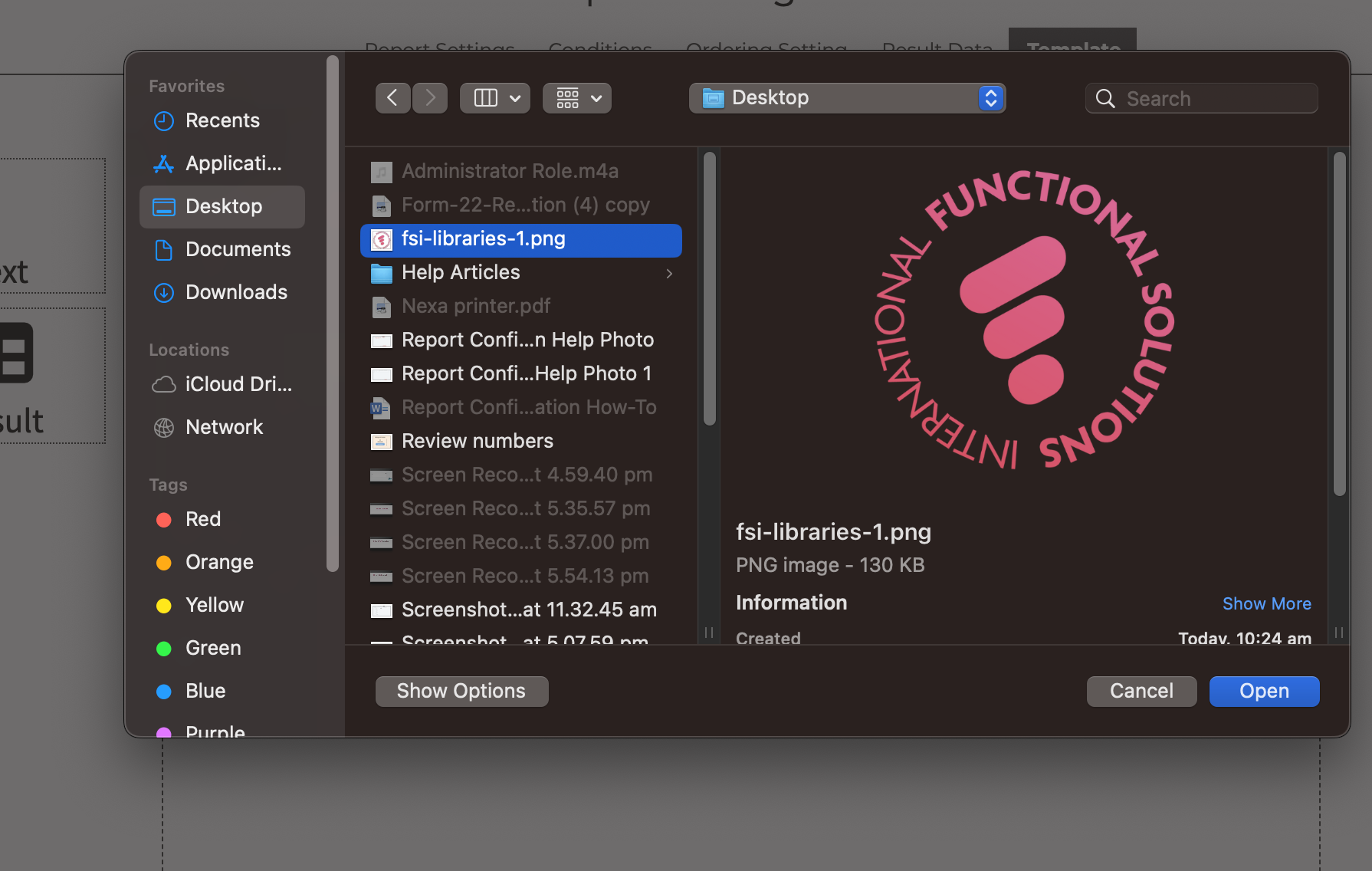Click the iCloud cloud icon
Viewport: 1372px width, 871px height.
coord(164,385)
